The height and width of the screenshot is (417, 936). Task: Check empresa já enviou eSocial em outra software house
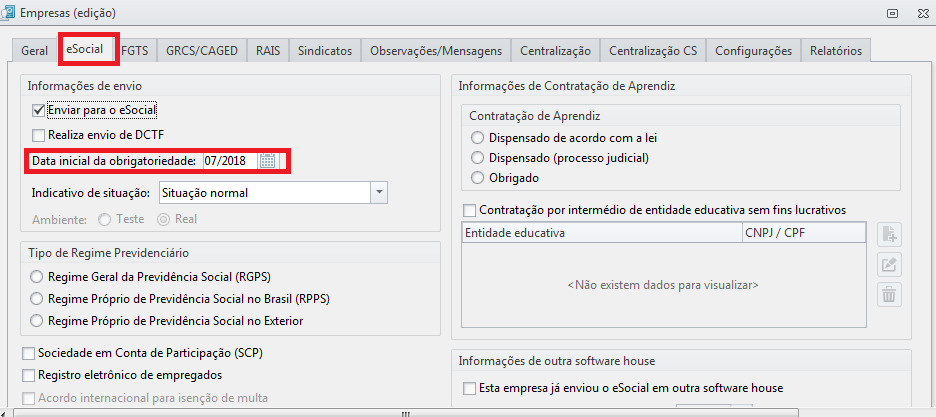point(470,388)
